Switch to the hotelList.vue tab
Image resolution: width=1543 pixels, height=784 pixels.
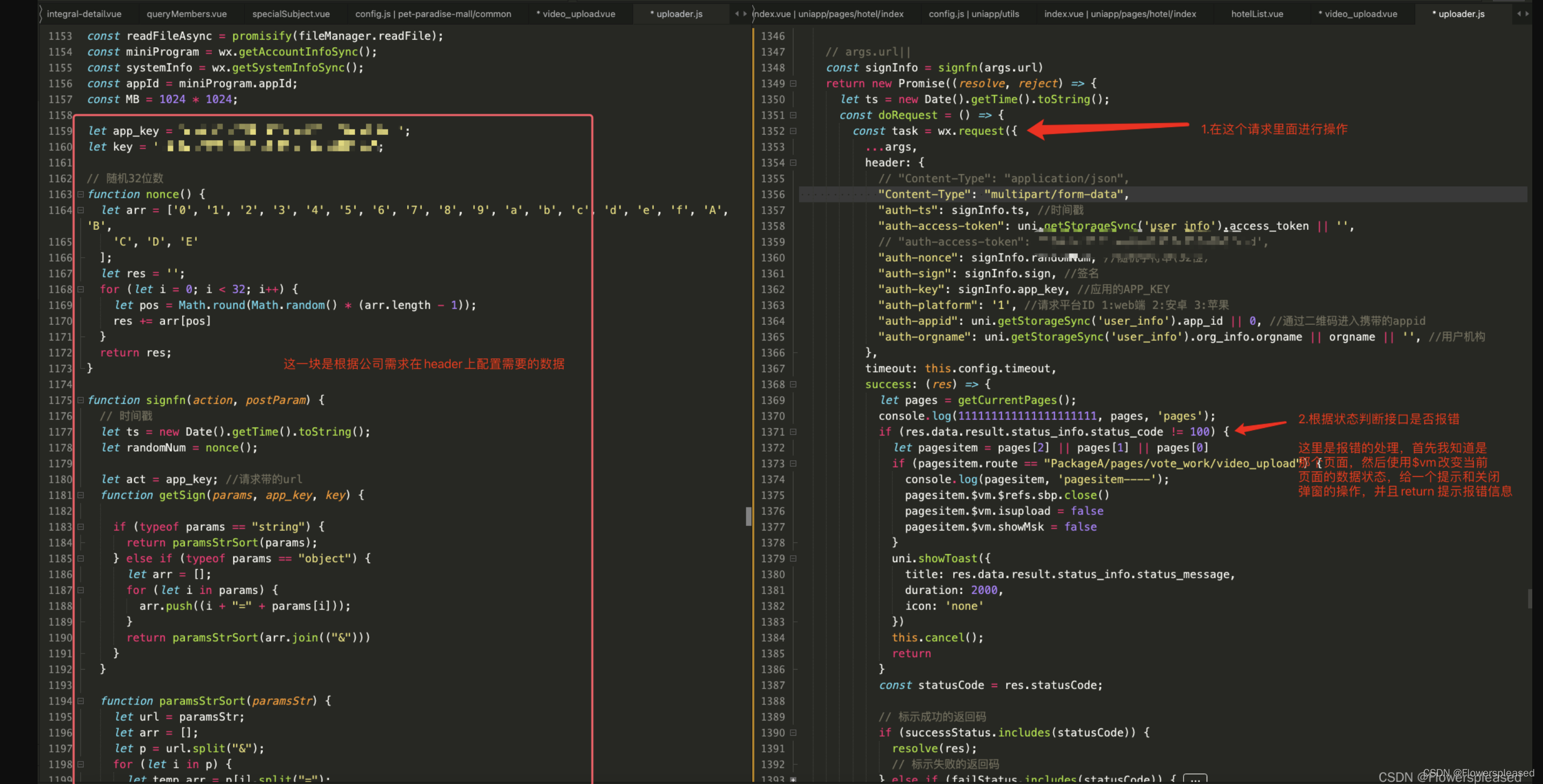click(x=1257, y=14)
